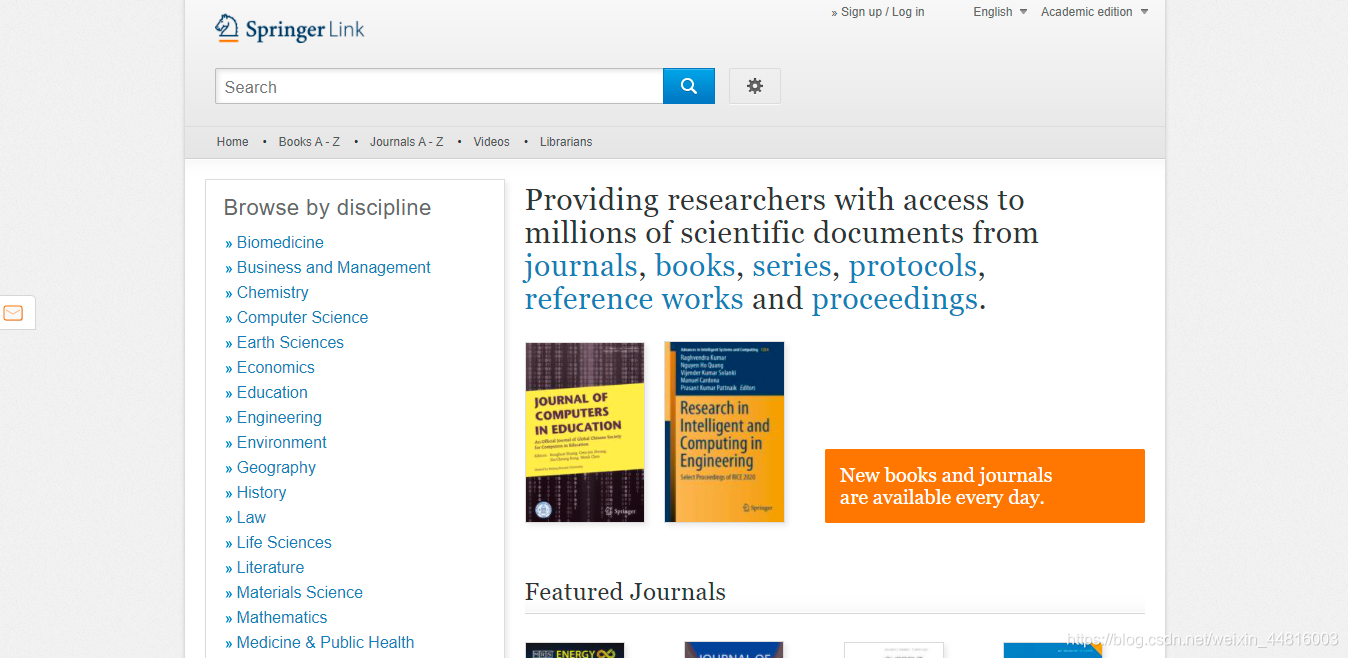This screenshot has width=1348, height=658.
Task: Open the Videos navigation item
Action: point(491,142)
